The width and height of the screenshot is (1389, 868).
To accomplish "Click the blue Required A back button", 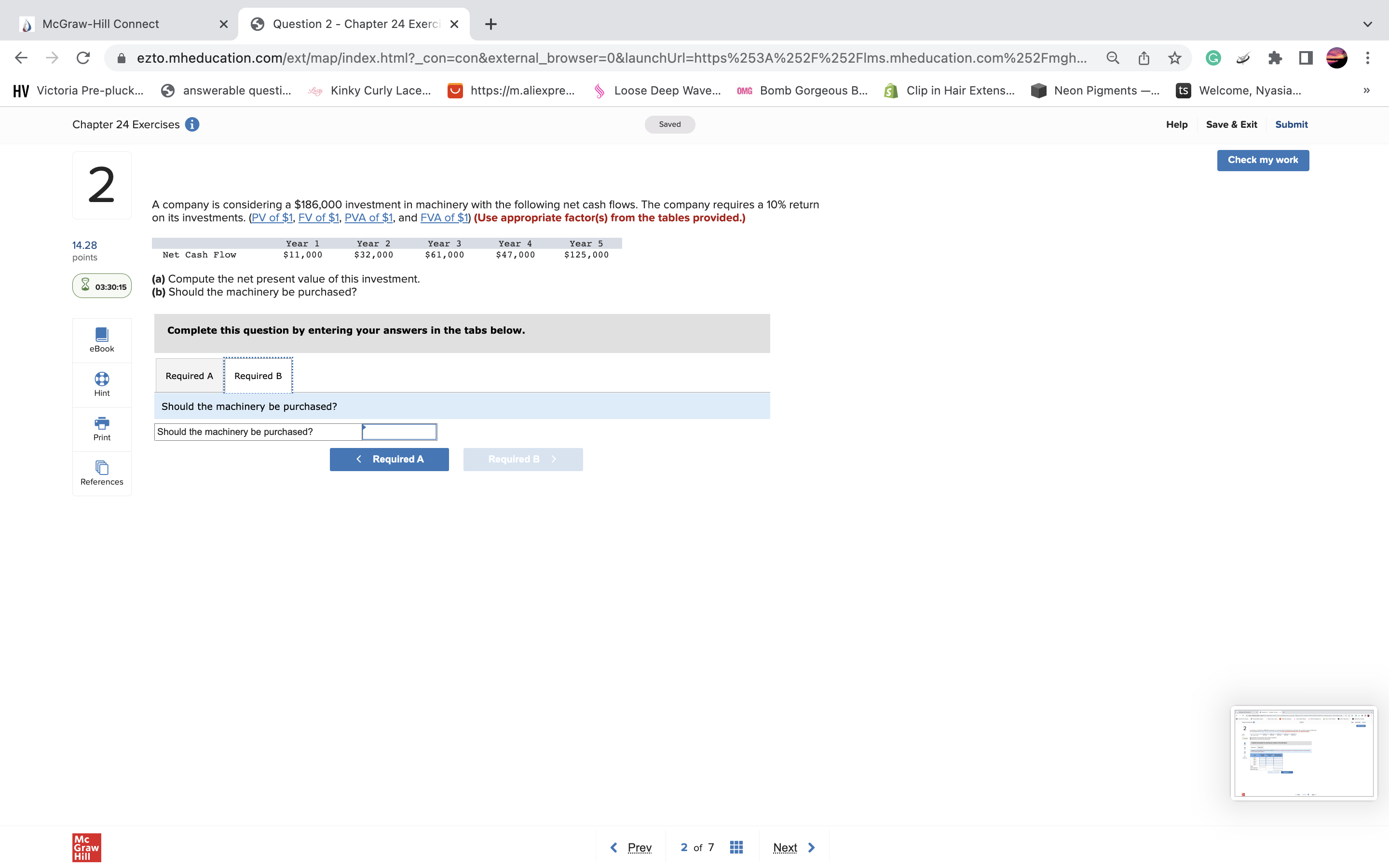I will point(389,459).
